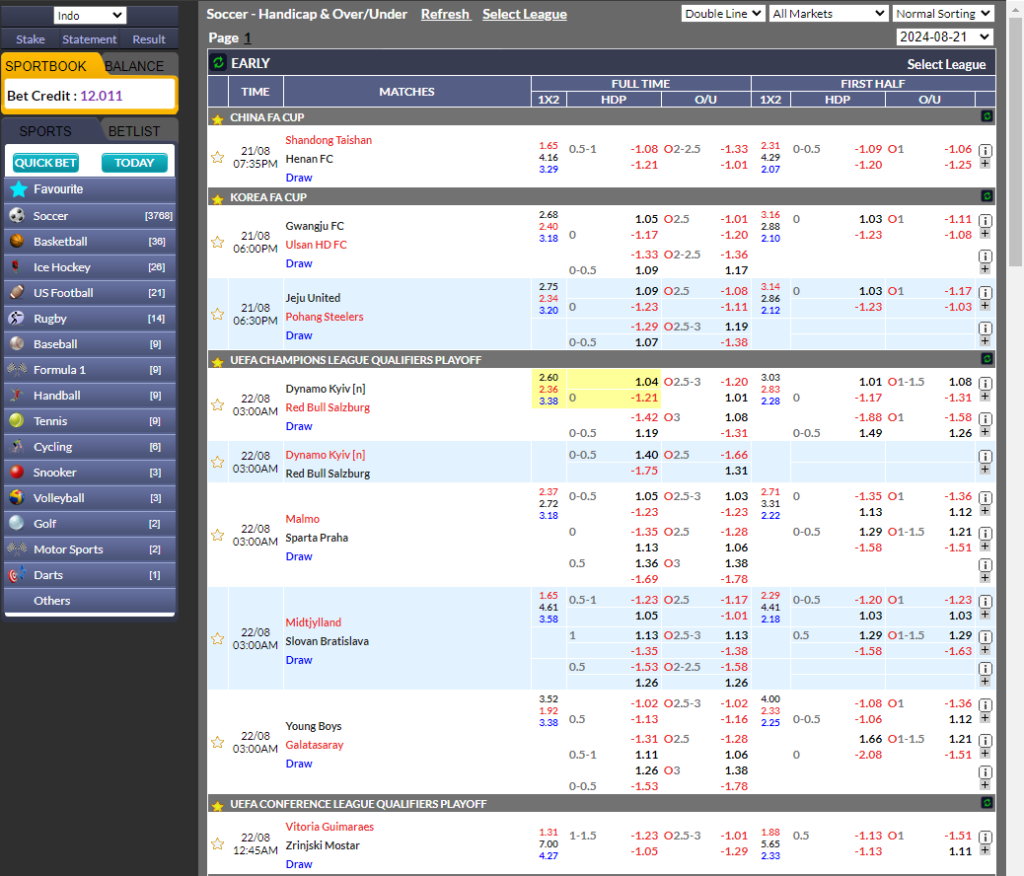The width and height of the screenshot is (1024, 876).
Task: Open info icon for Shandong Taishan match
Action: coord(985,151)
